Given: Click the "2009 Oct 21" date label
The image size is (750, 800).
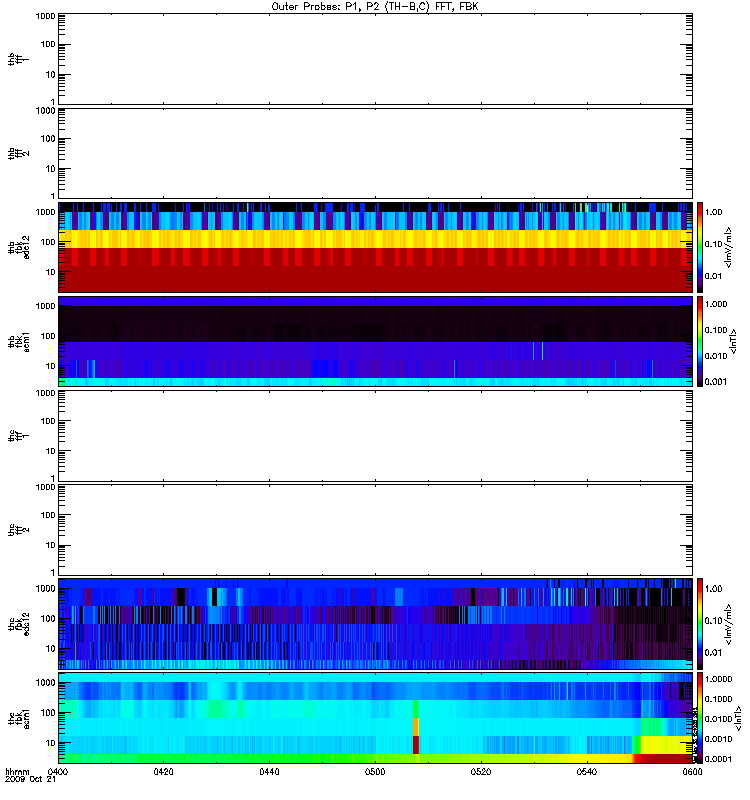Looking at the screenshot, I should [30, 780].
